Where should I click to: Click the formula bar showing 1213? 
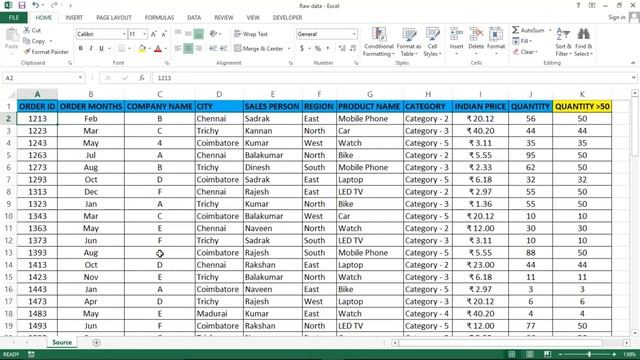point(391,78)
